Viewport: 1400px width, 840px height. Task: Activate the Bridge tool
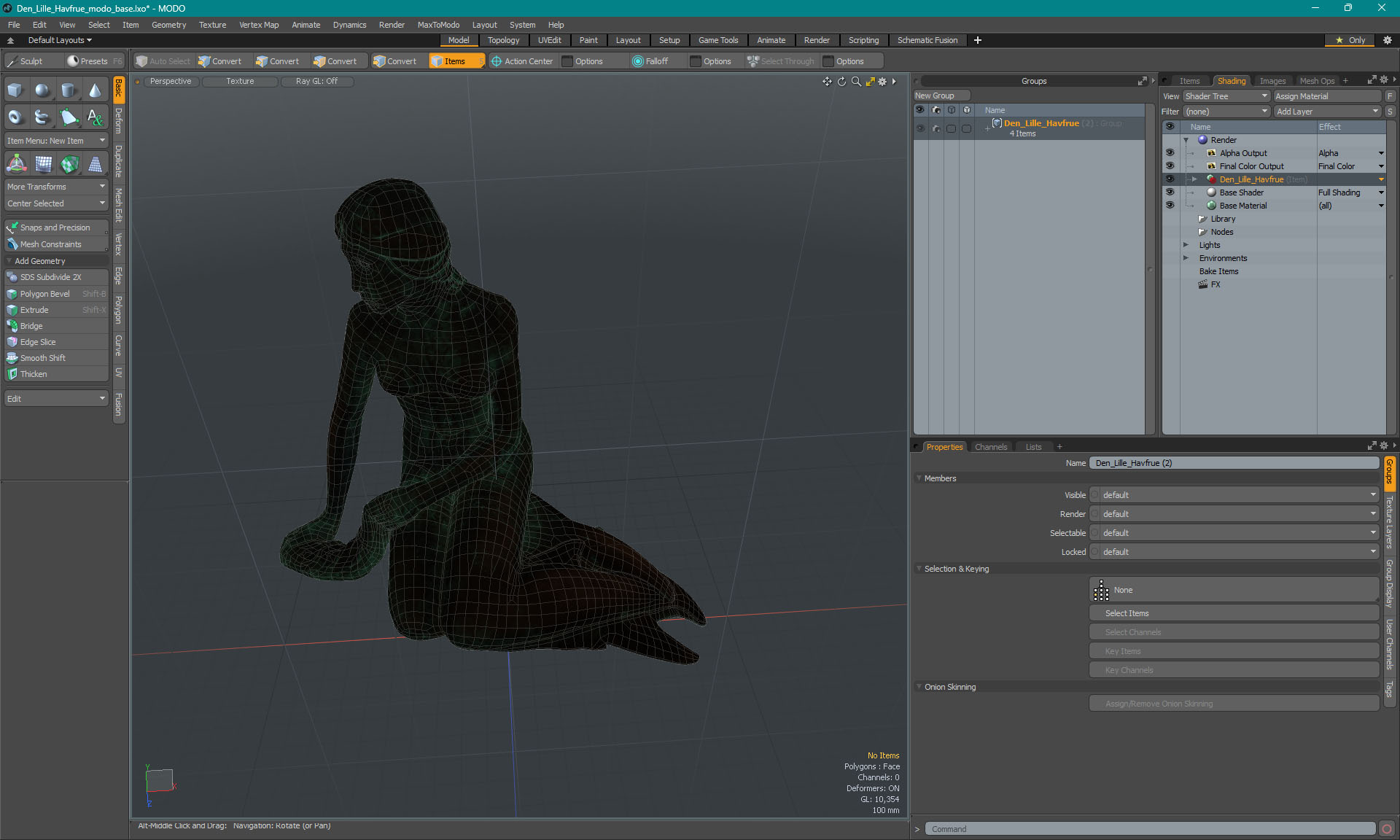pos(56,326)
